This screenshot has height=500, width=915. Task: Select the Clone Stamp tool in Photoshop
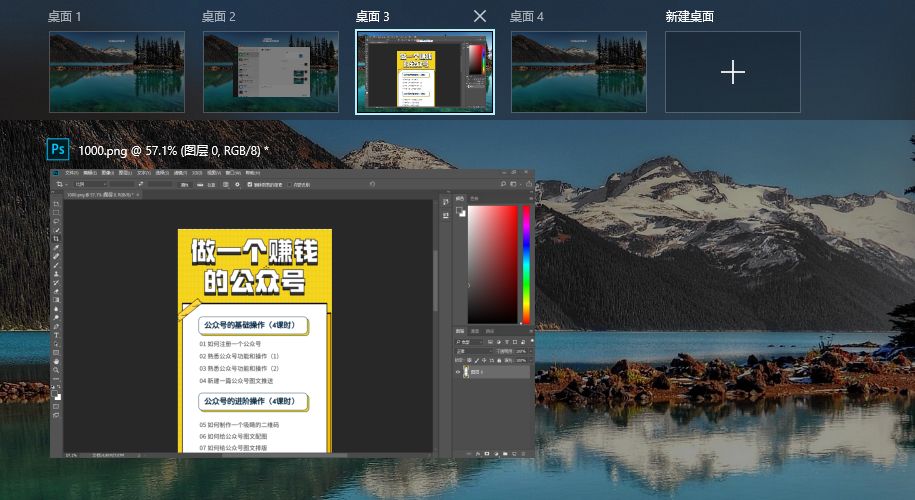(x=56, y=274)
